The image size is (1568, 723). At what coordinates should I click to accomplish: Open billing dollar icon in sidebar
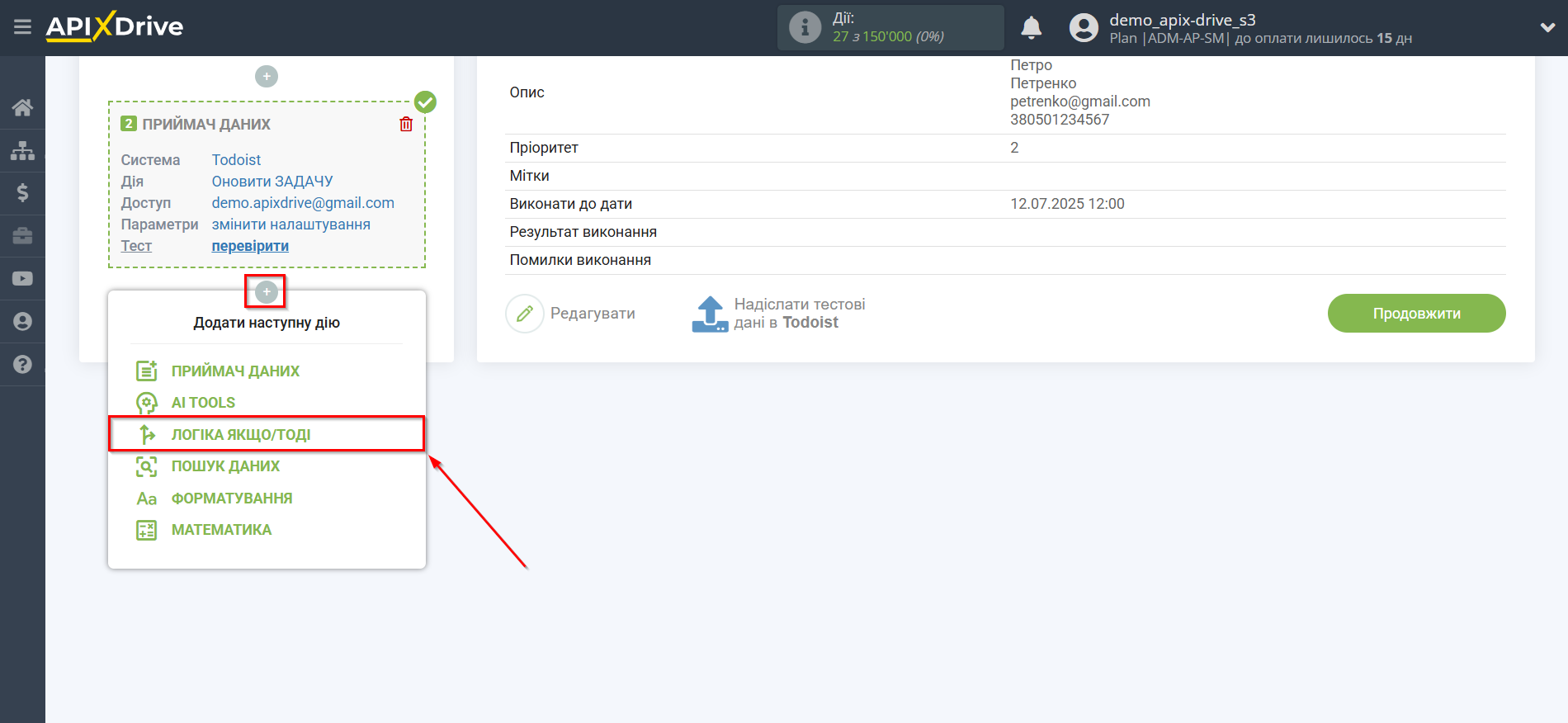(x=22, y=193)
